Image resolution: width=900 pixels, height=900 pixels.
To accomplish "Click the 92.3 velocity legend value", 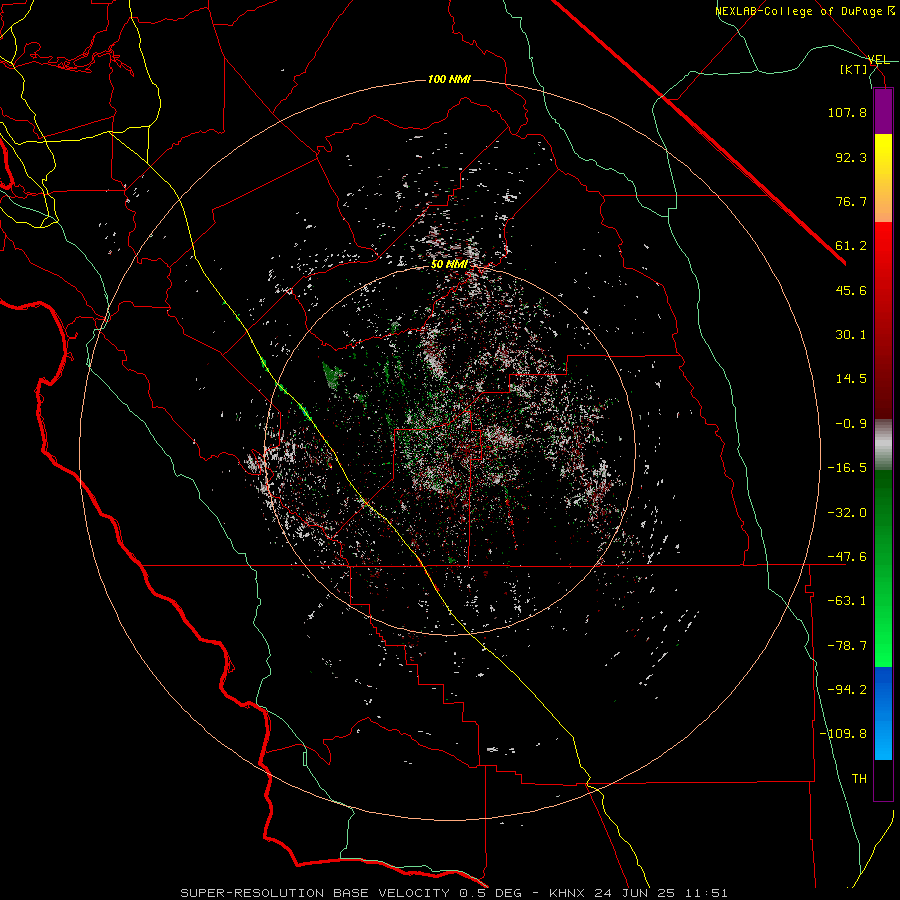I will [x=851, y=157].
